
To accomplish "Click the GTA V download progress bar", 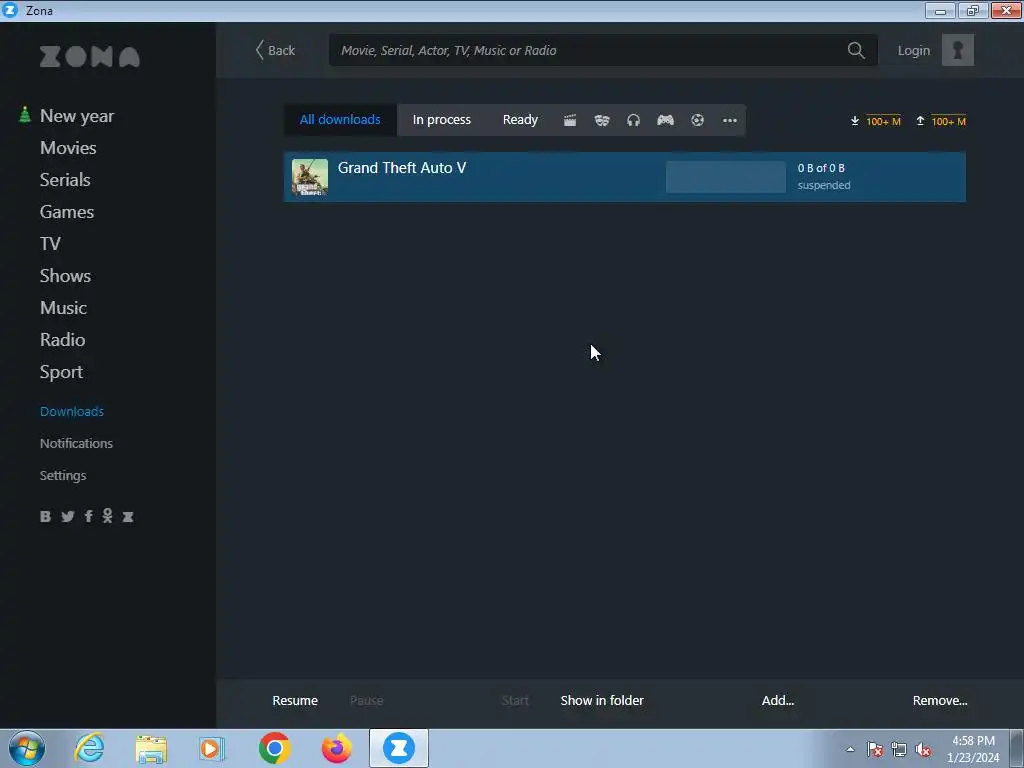I will (726, 177).
